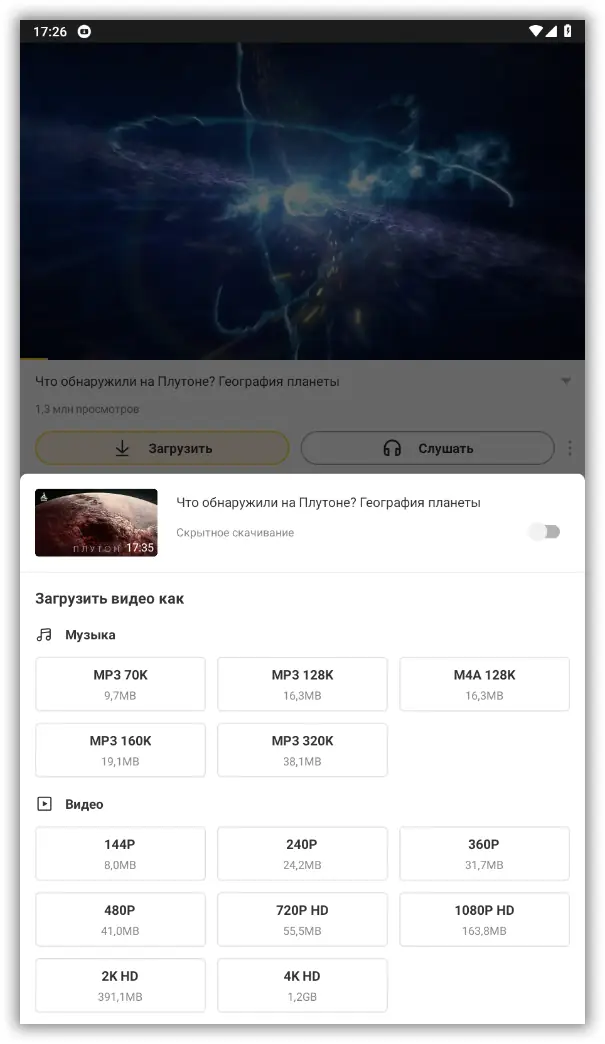Screen dimensions: 605x1044
Task: Select 4K HD video option
Action: pyautogui.click(x=302, y=985)
